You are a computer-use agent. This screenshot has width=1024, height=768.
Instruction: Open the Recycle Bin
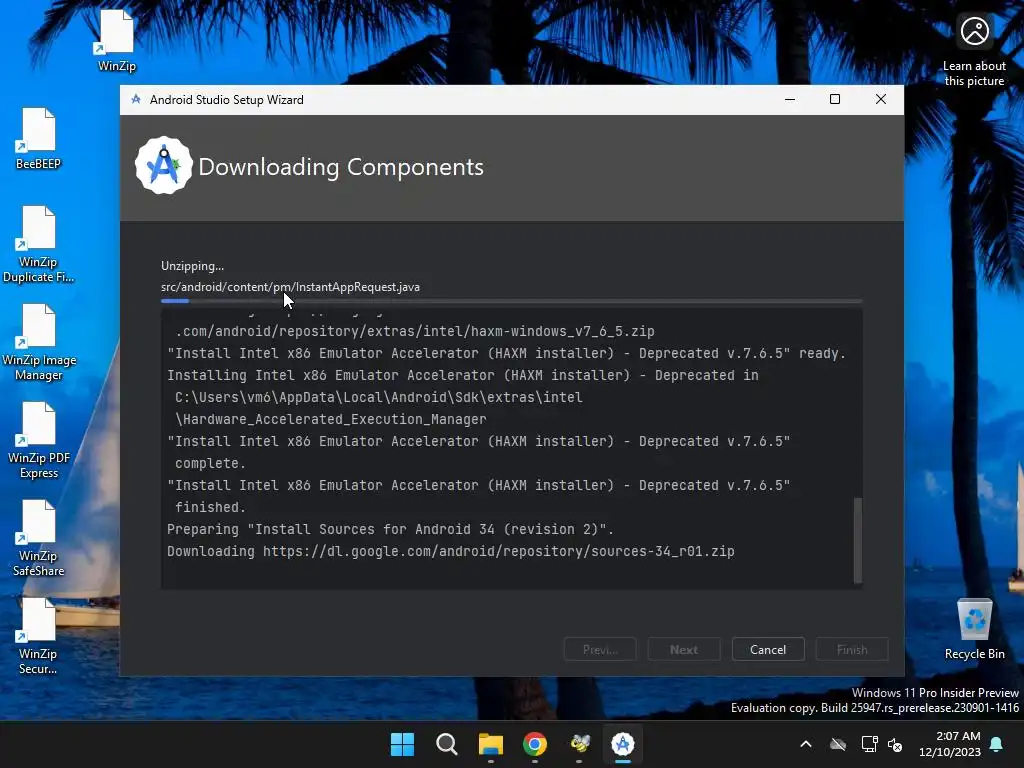974,629
